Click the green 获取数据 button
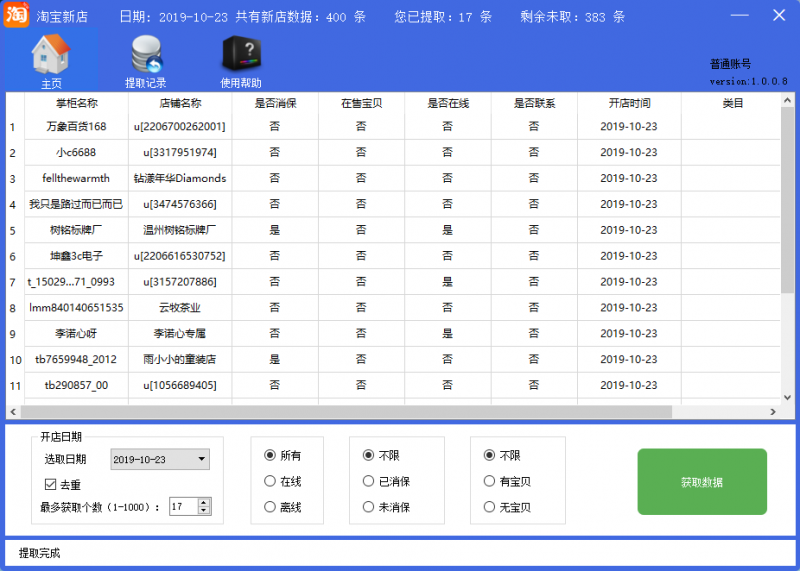800x571 pixels. [702, 482]
